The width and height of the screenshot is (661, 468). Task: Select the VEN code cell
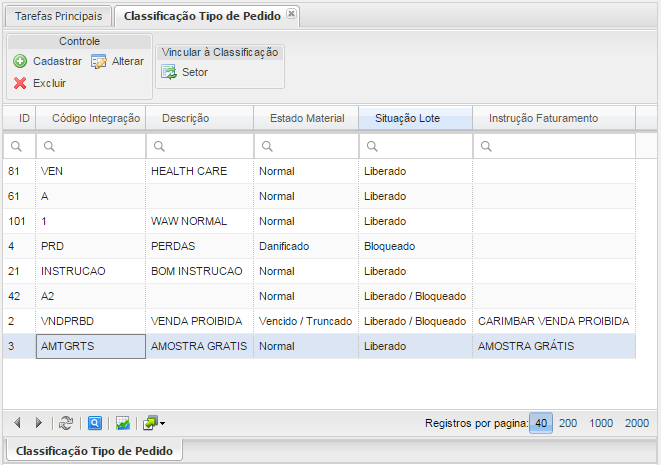91,171
